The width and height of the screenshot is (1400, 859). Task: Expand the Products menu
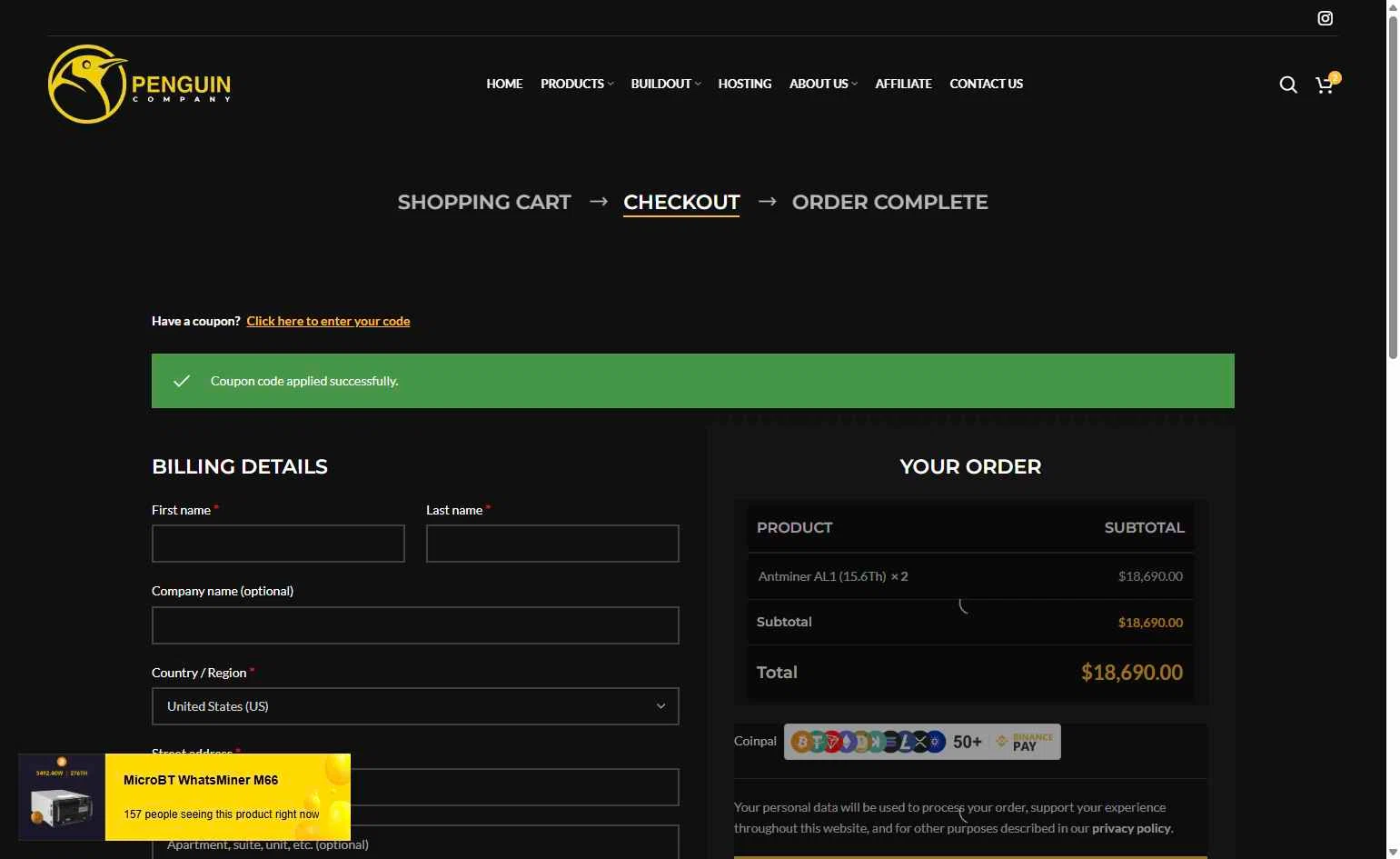click(577, 84)
